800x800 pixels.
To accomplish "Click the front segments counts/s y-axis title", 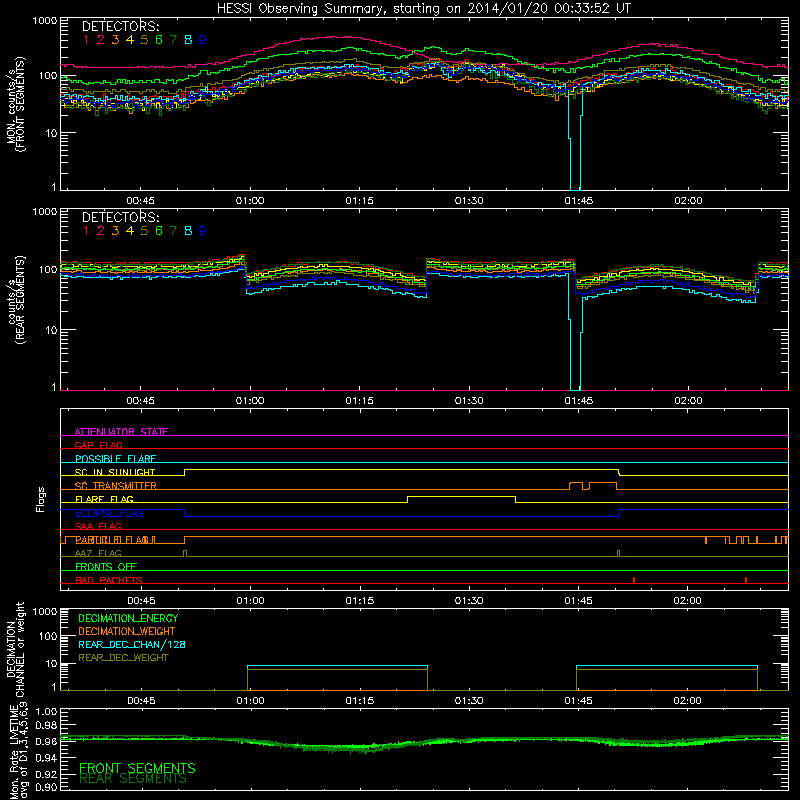I will click(x=16, y=105).
